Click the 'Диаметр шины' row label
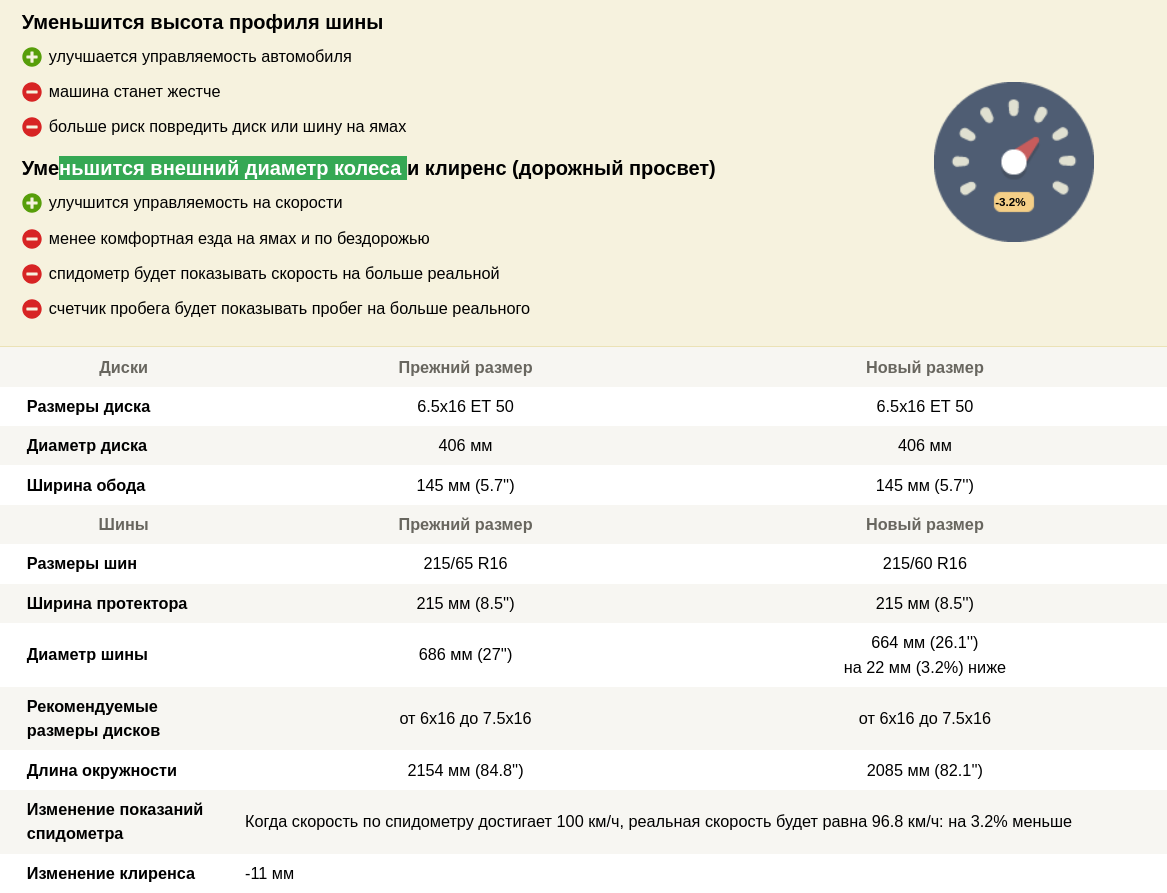Image resolution: width=1167 pixels, height=893 pixels. coord(87,655)
